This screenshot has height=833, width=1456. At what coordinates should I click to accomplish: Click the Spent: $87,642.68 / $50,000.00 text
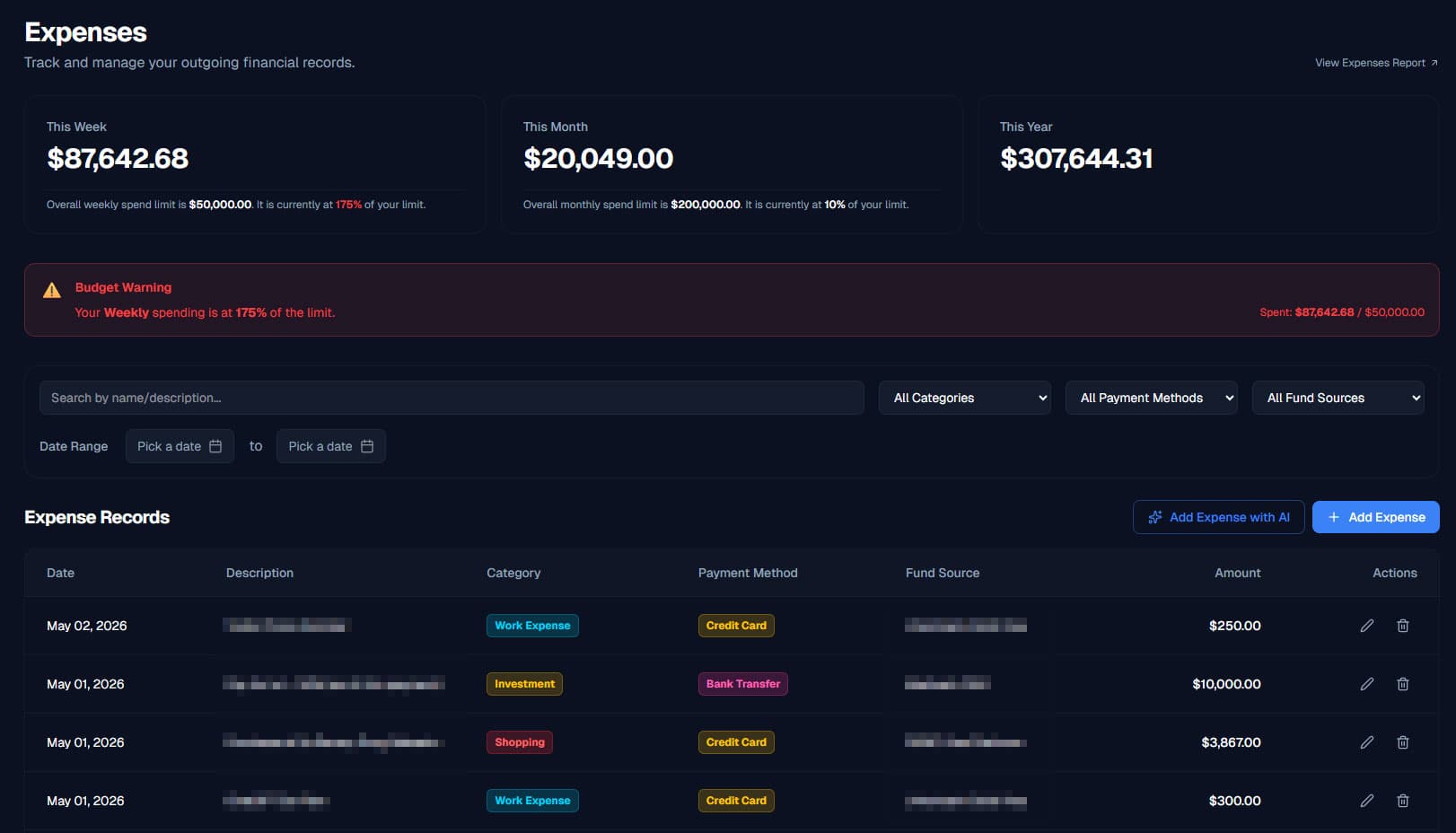(x=1341, y=312)
